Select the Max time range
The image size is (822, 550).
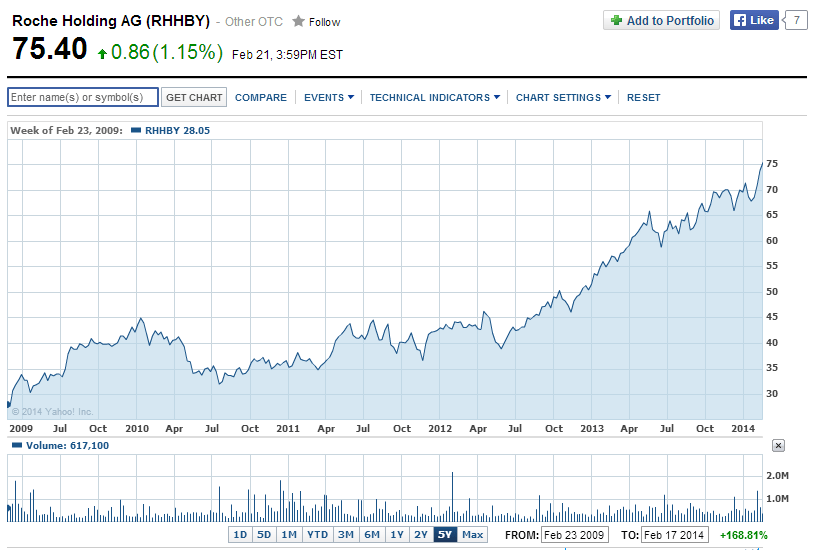(472, 535)
